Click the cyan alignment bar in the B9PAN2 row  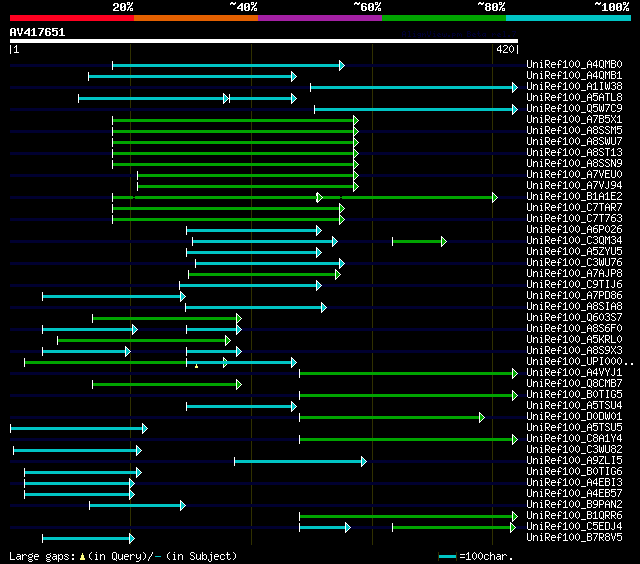(137, 506)
